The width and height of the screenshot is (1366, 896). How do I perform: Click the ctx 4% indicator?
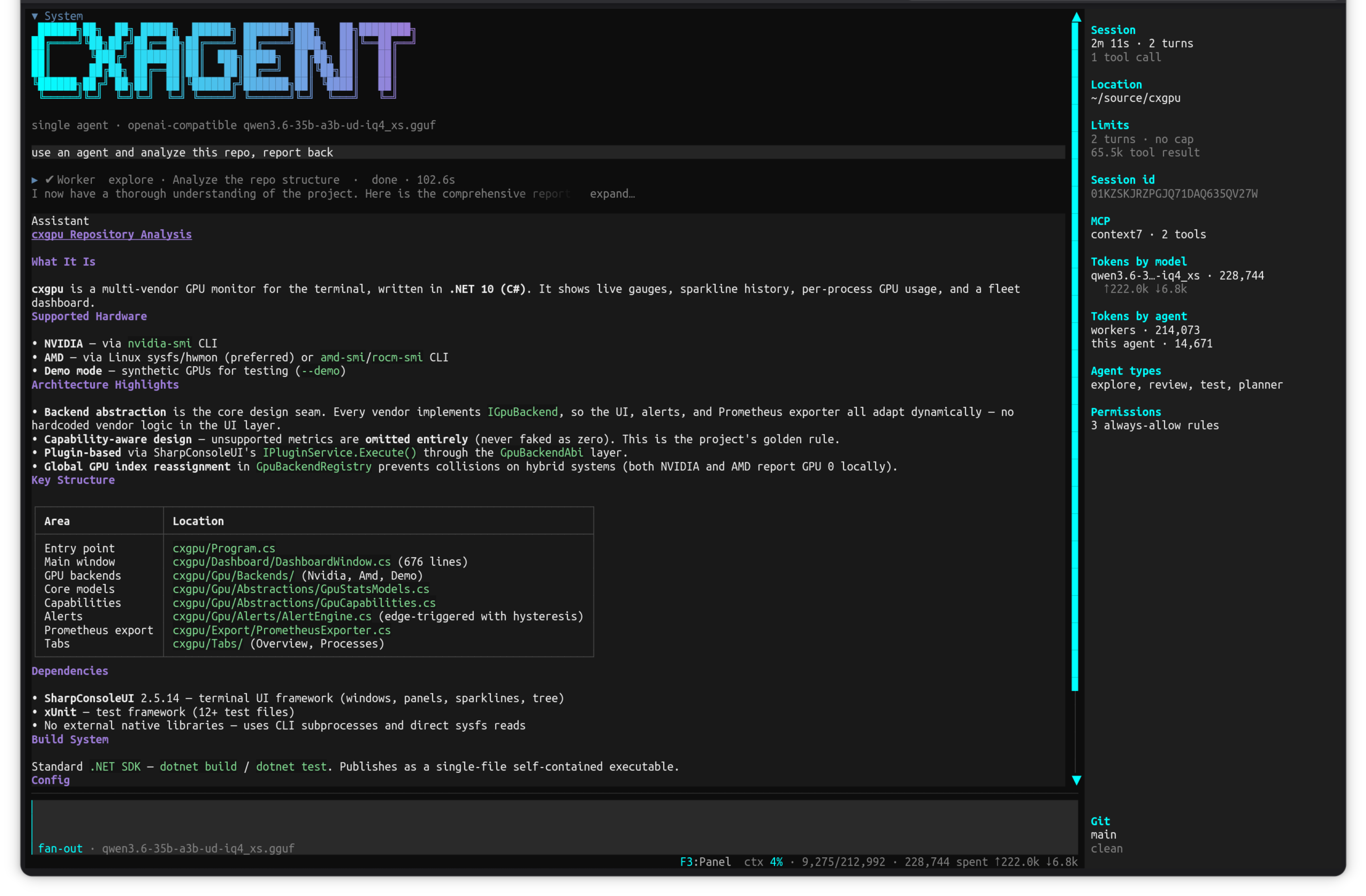[763, 861]
